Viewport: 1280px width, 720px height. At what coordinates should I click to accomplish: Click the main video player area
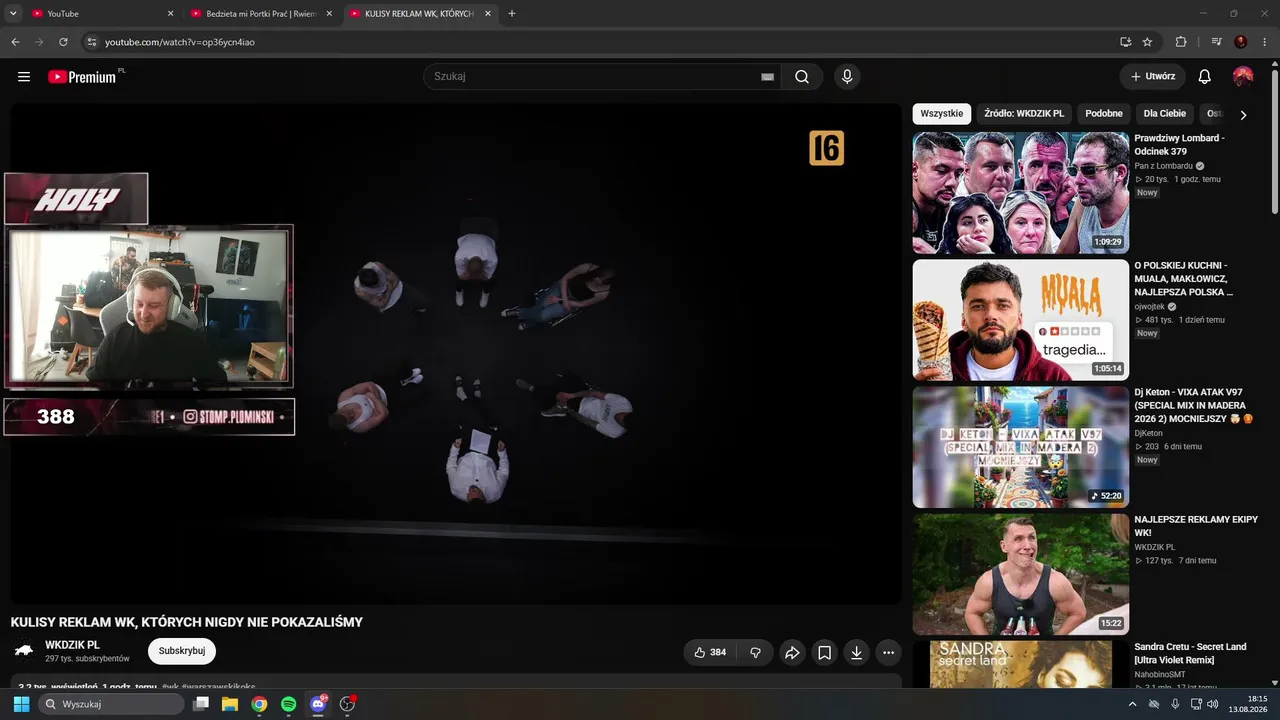pyautogui.click(x=456, y=353)
